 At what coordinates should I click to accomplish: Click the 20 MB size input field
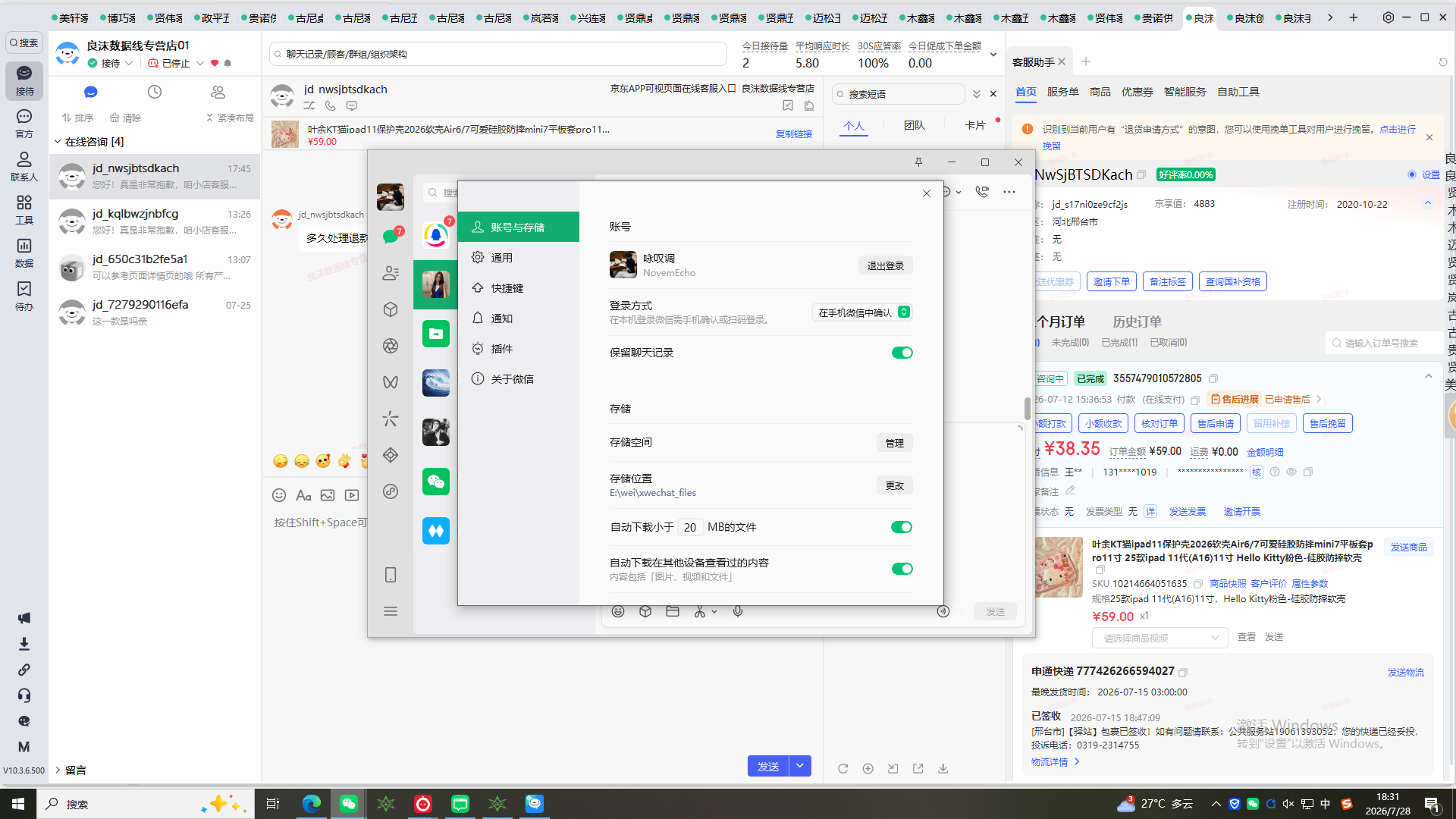tap(689, 527)
